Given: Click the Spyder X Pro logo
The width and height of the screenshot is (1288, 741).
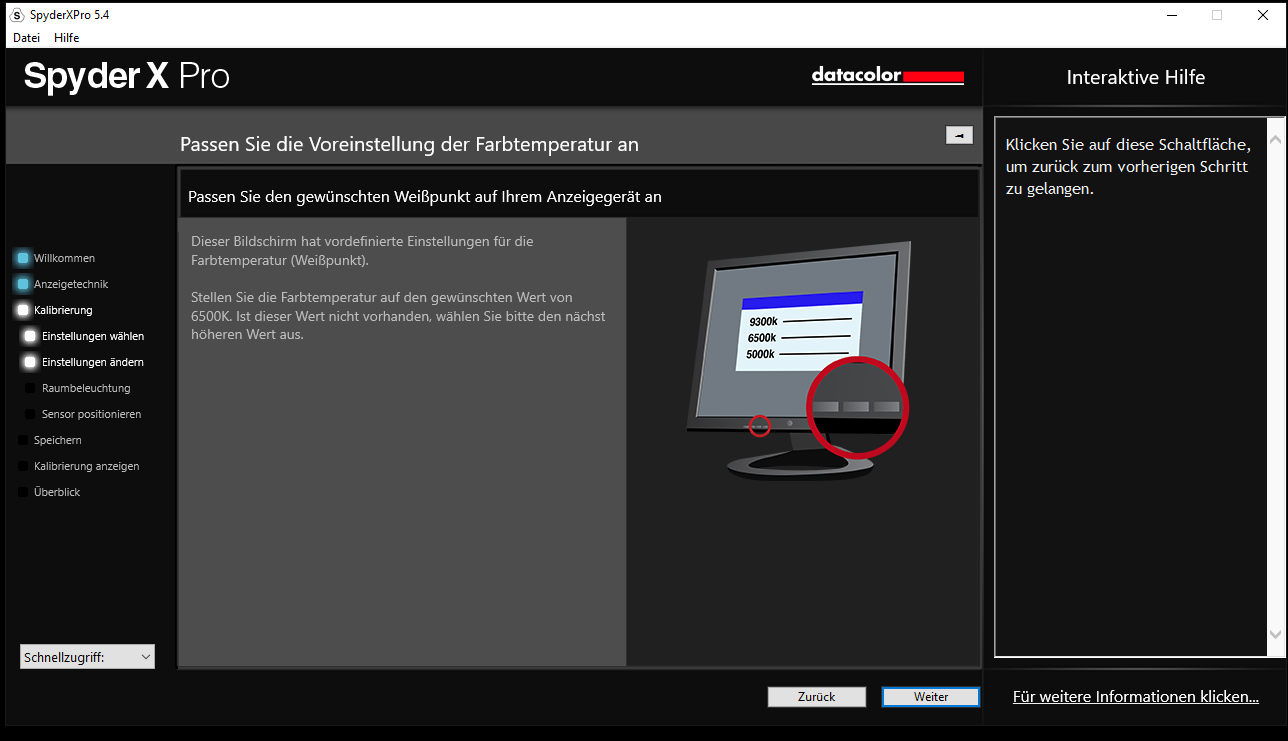Looking at the screenshot, I should pos(127,76).
